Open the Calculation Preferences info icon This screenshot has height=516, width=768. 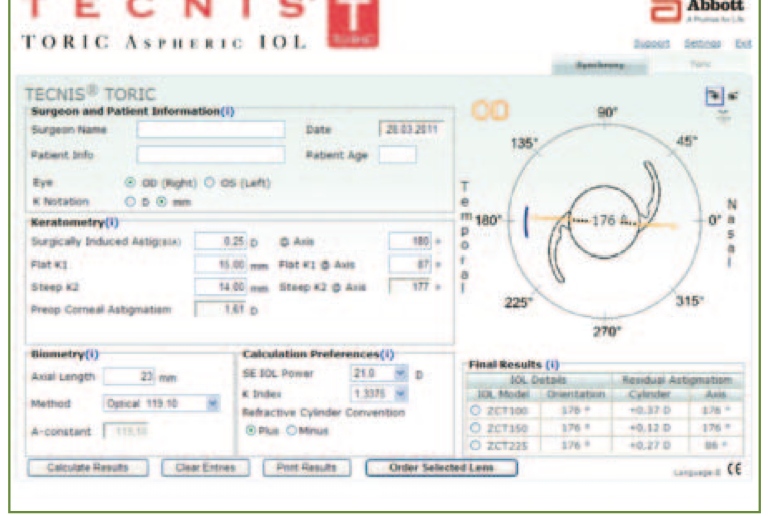(387, 354)
